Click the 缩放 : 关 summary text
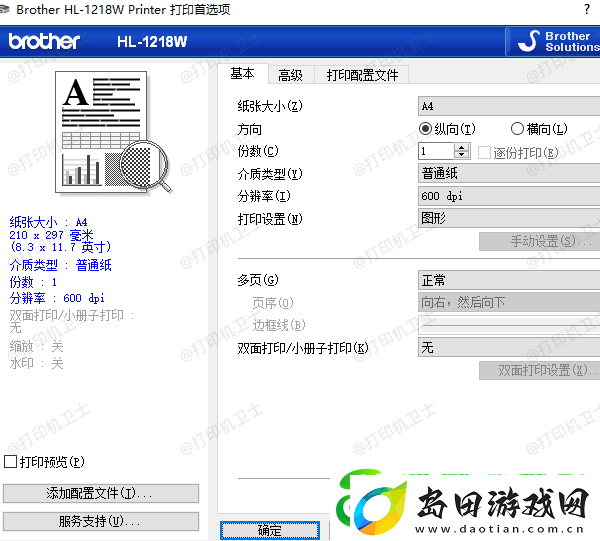Viewport: 600px width, 541px height. pyautogui.click(x=36, y=347)
